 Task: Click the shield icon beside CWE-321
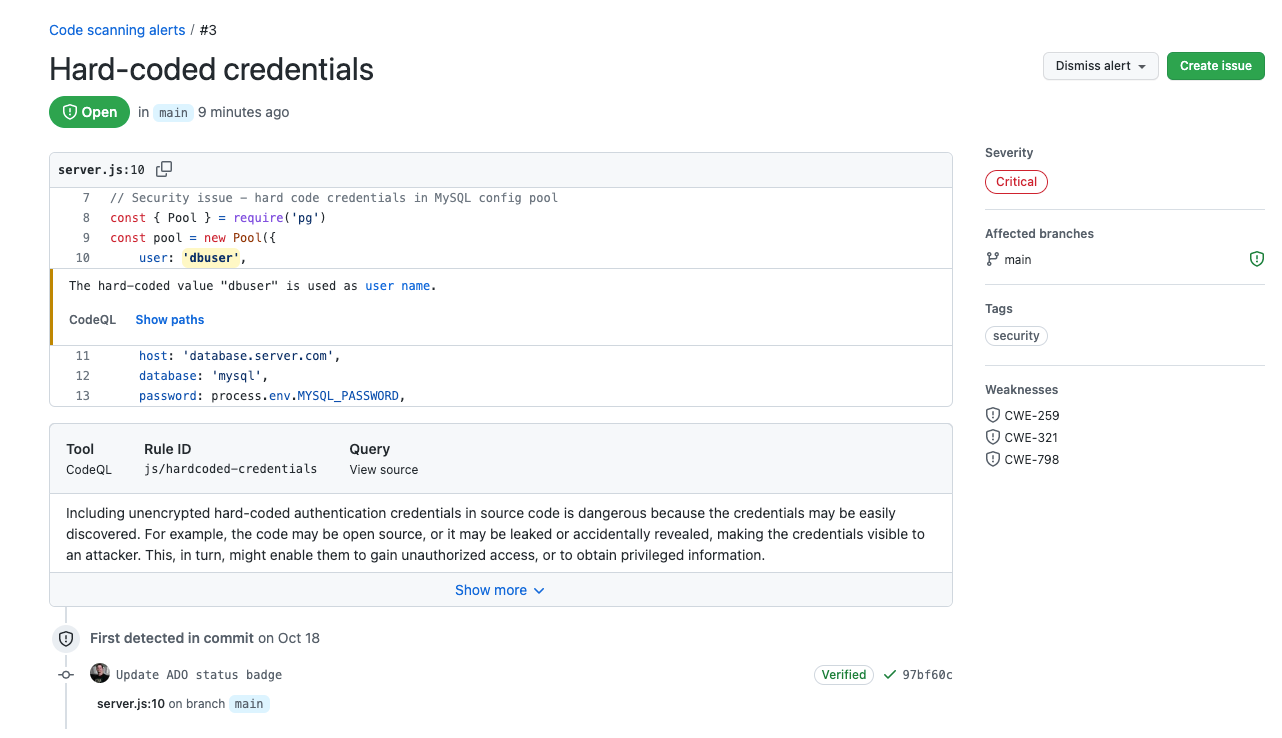point(993,437)
